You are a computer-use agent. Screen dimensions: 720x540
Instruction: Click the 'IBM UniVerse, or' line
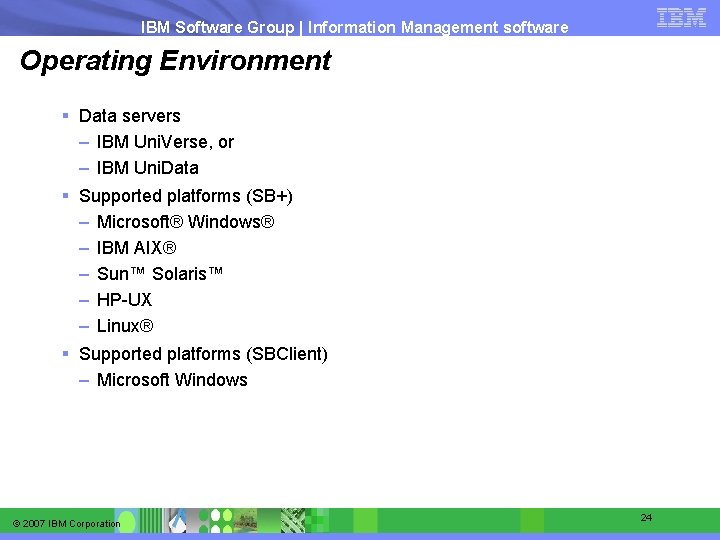point(165,142)
